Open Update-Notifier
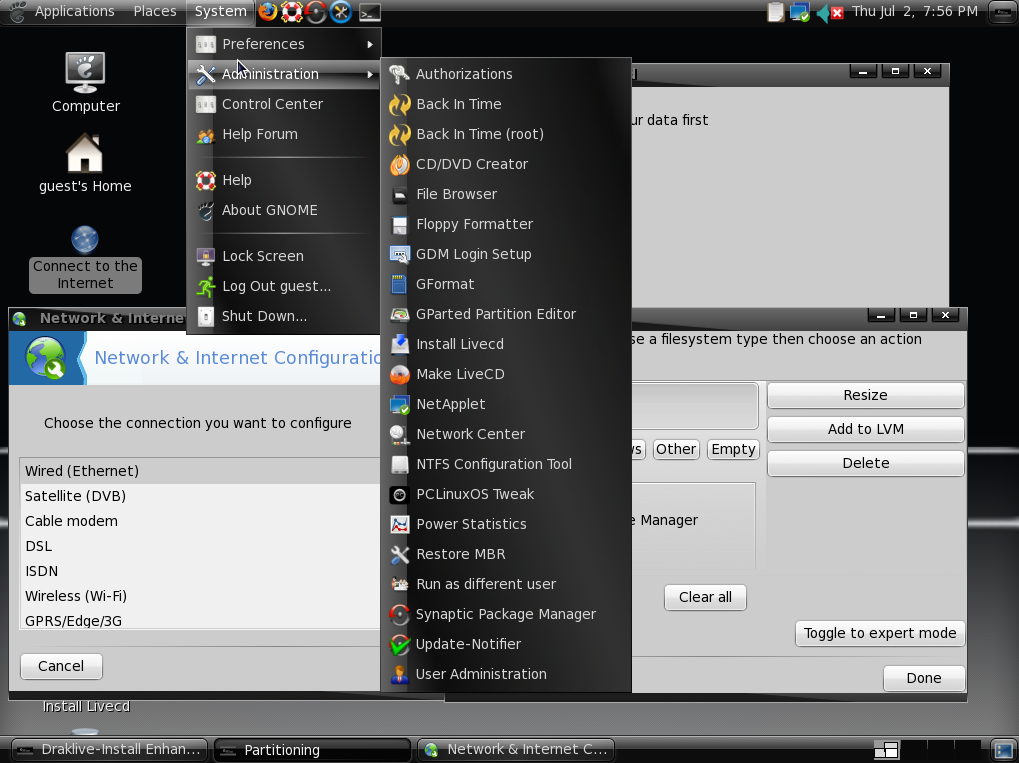Viewport: 1019px width, 763px height. 506,644
